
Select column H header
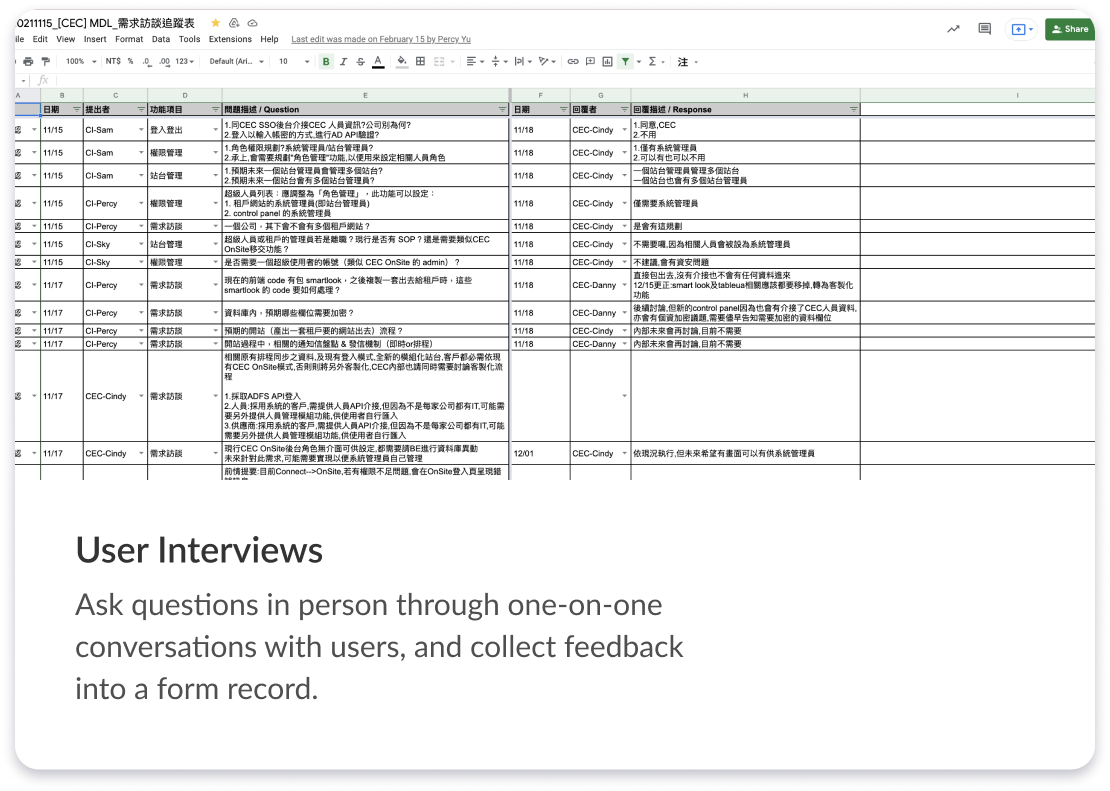(x=745, y=95)
